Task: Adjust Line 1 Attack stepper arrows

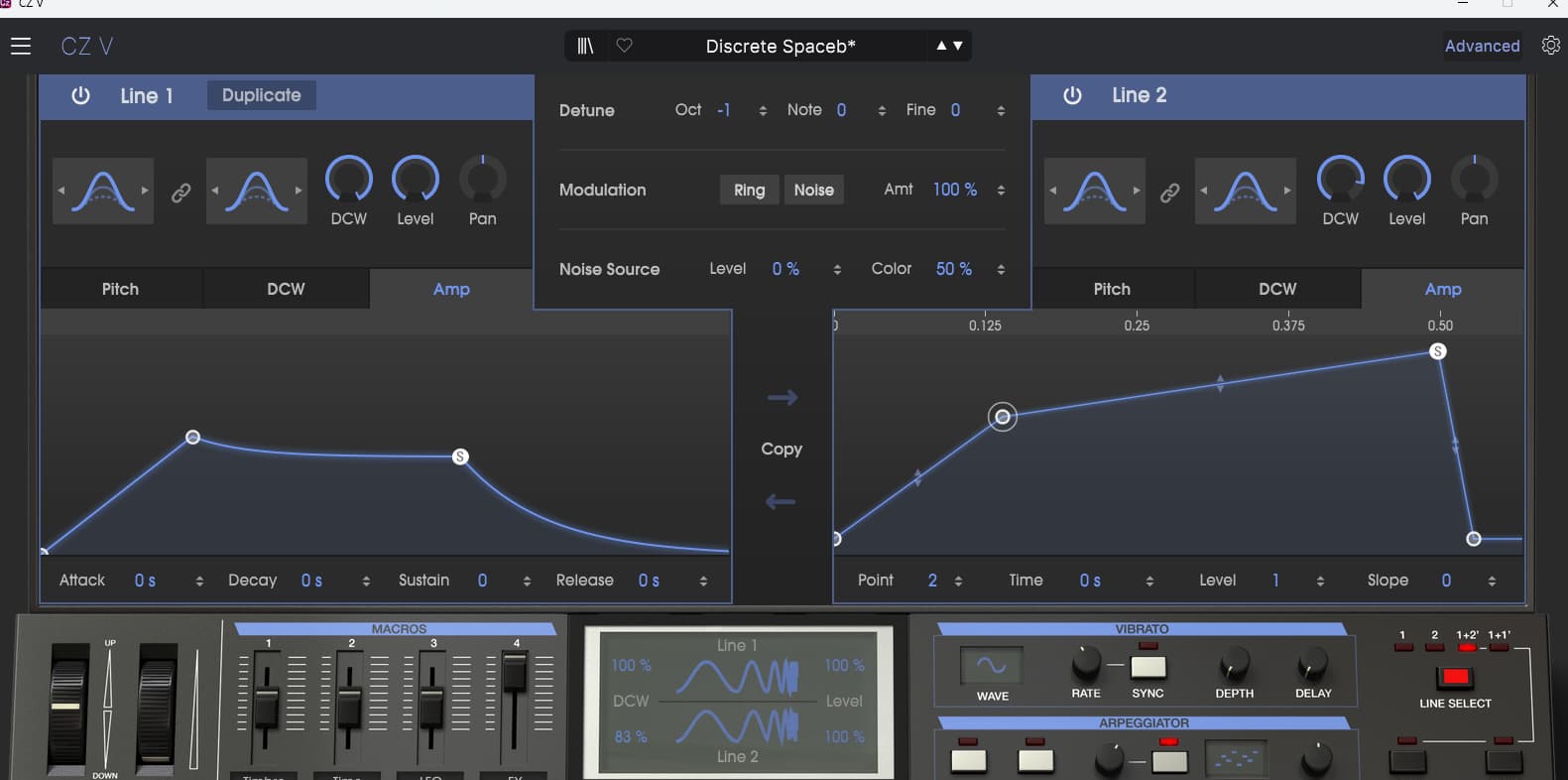Action: (x=199, y=582)
